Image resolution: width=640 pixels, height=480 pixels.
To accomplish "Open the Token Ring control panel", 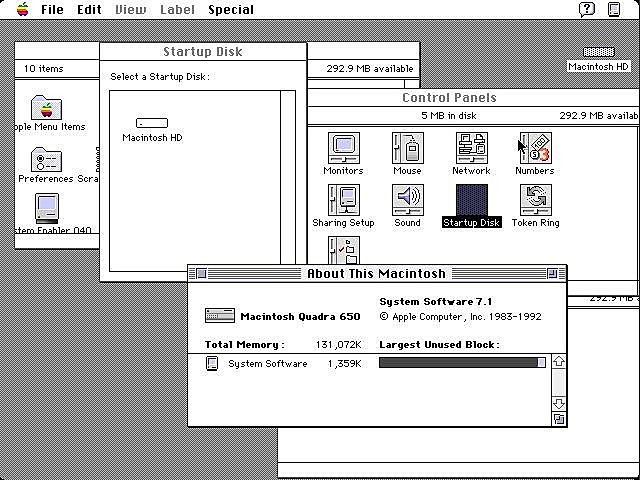I will point(536,200).
